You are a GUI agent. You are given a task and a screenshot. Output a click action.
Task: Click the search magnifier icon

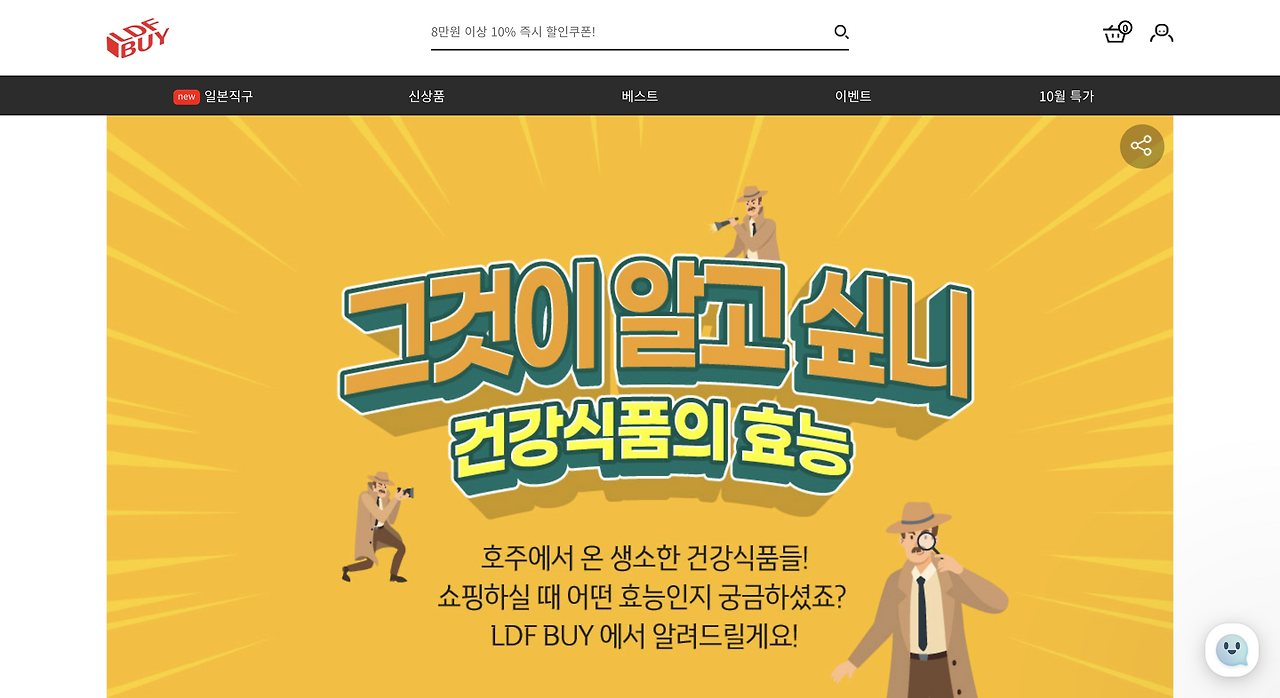coord(841,32)
